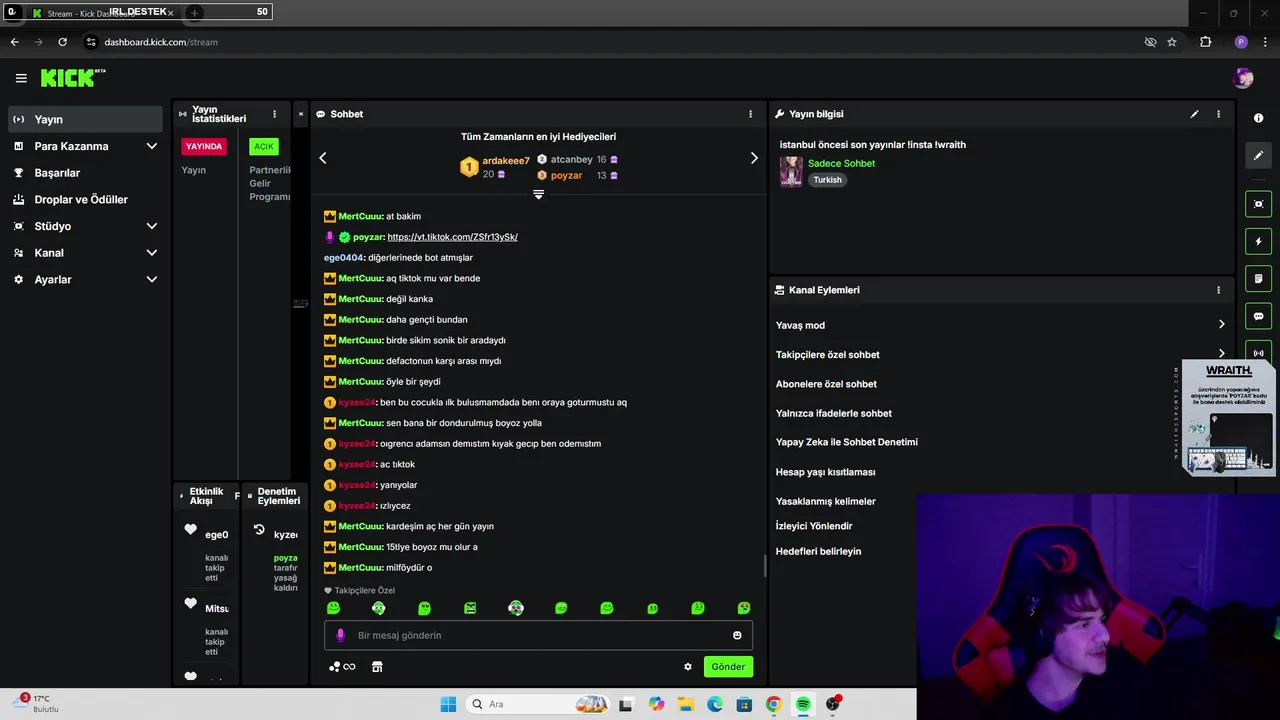The width and height of the screenshot is (1280, 720).
Task: Open chat settings gear icon
Action: (x=688, y=667)
